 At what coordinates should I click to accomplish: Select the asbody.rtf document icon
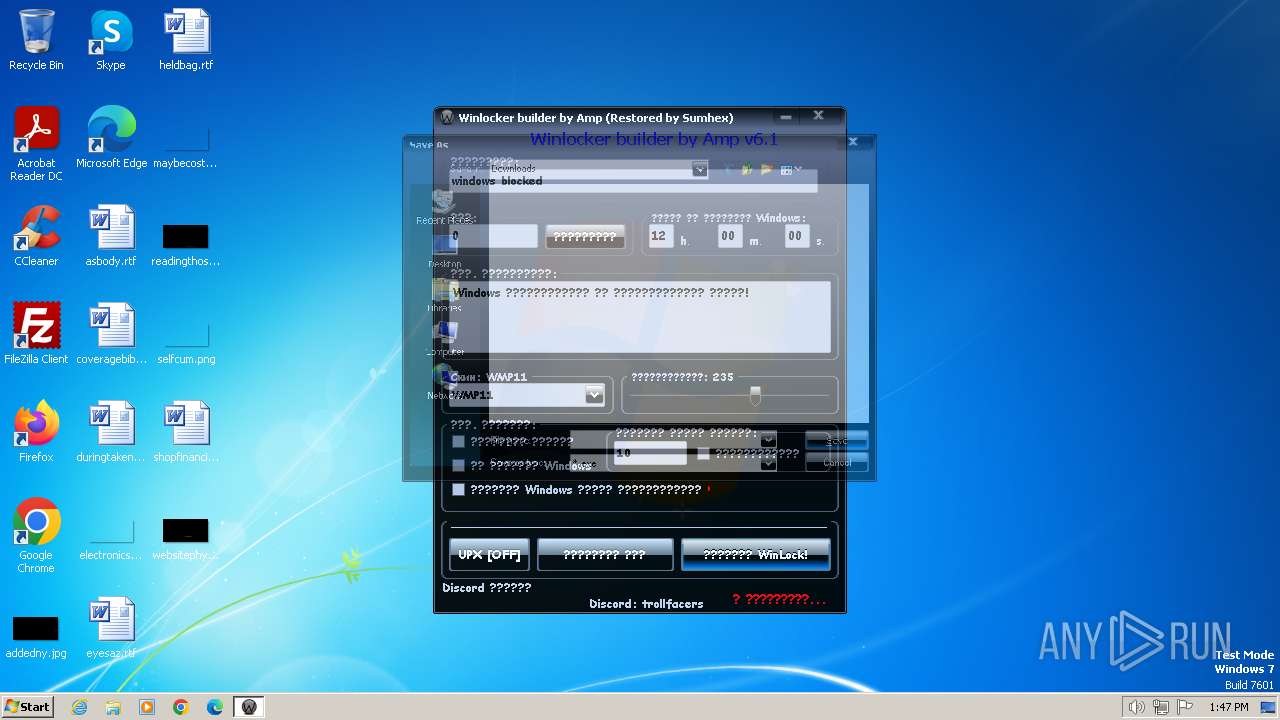coord(111,236)
